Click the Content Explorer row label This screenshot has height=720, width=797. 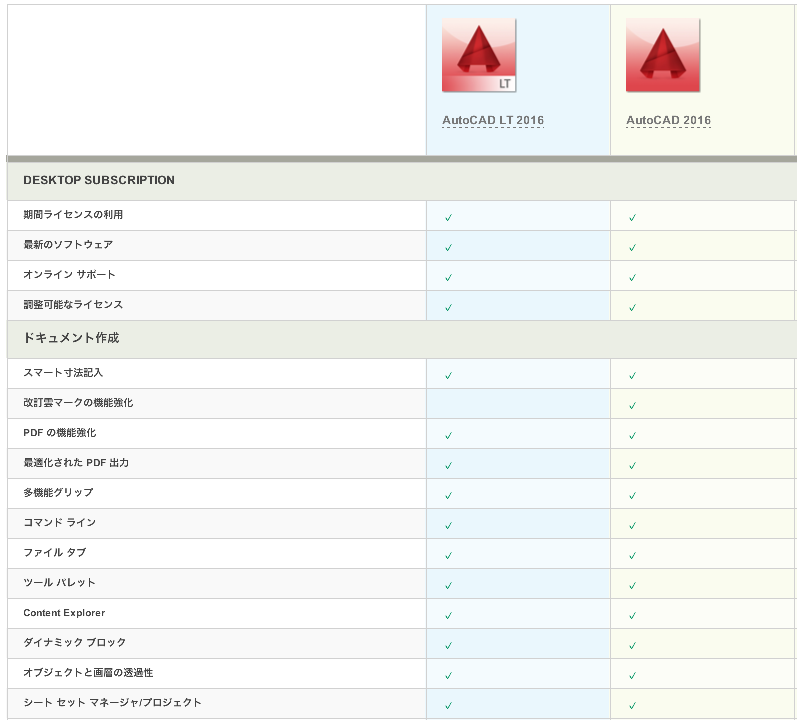[x=64, y=612]
